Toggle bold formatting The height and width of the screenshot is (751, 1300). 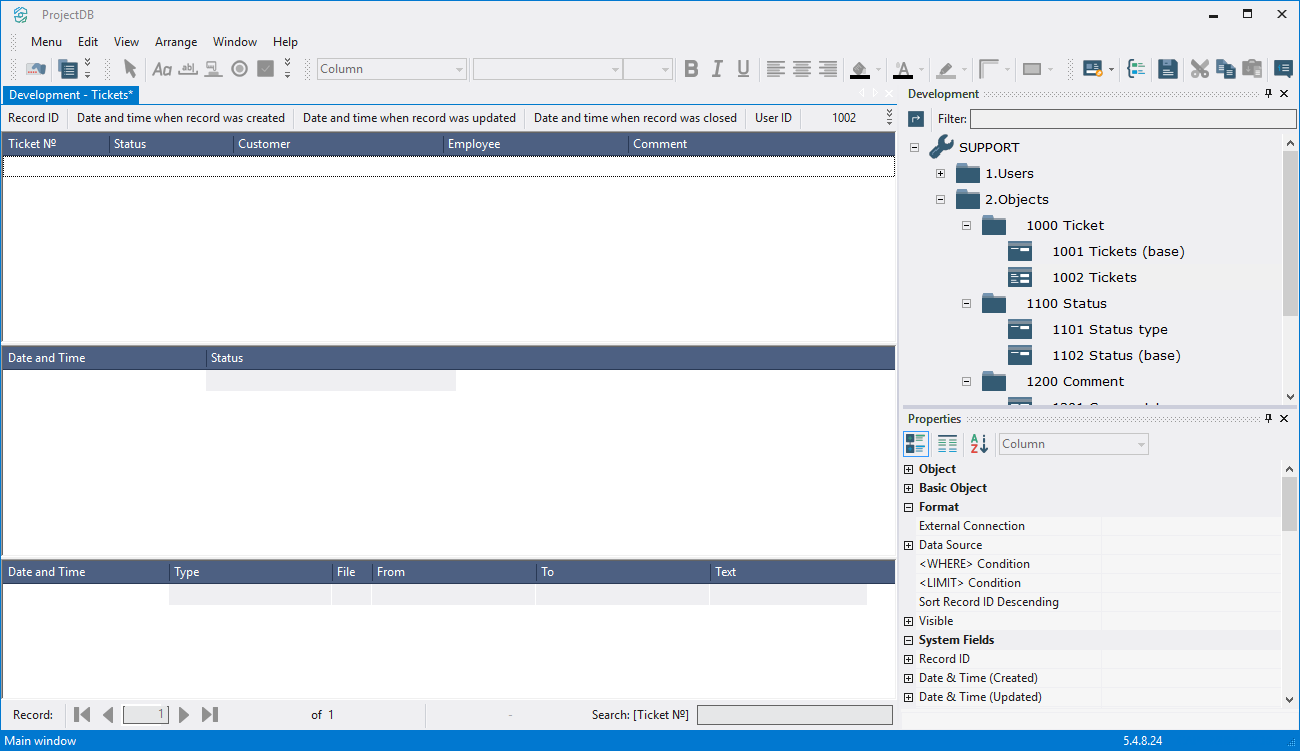pos(691,69)
